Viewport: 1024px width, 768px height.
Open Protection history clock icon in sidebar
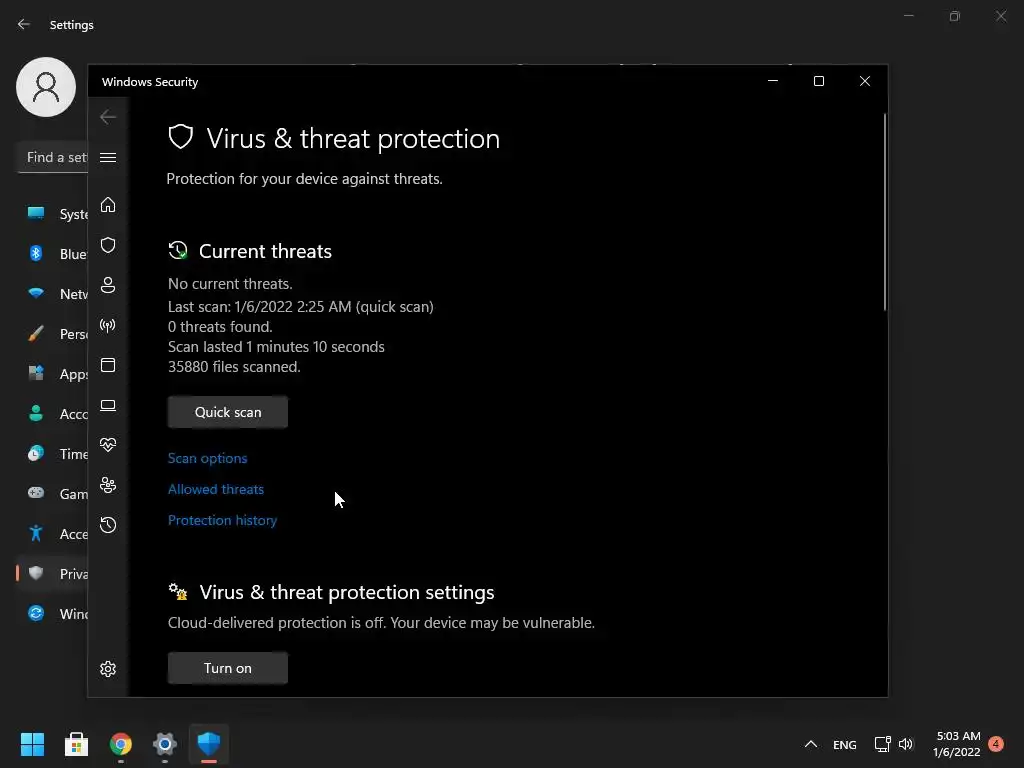coord(108,525)
